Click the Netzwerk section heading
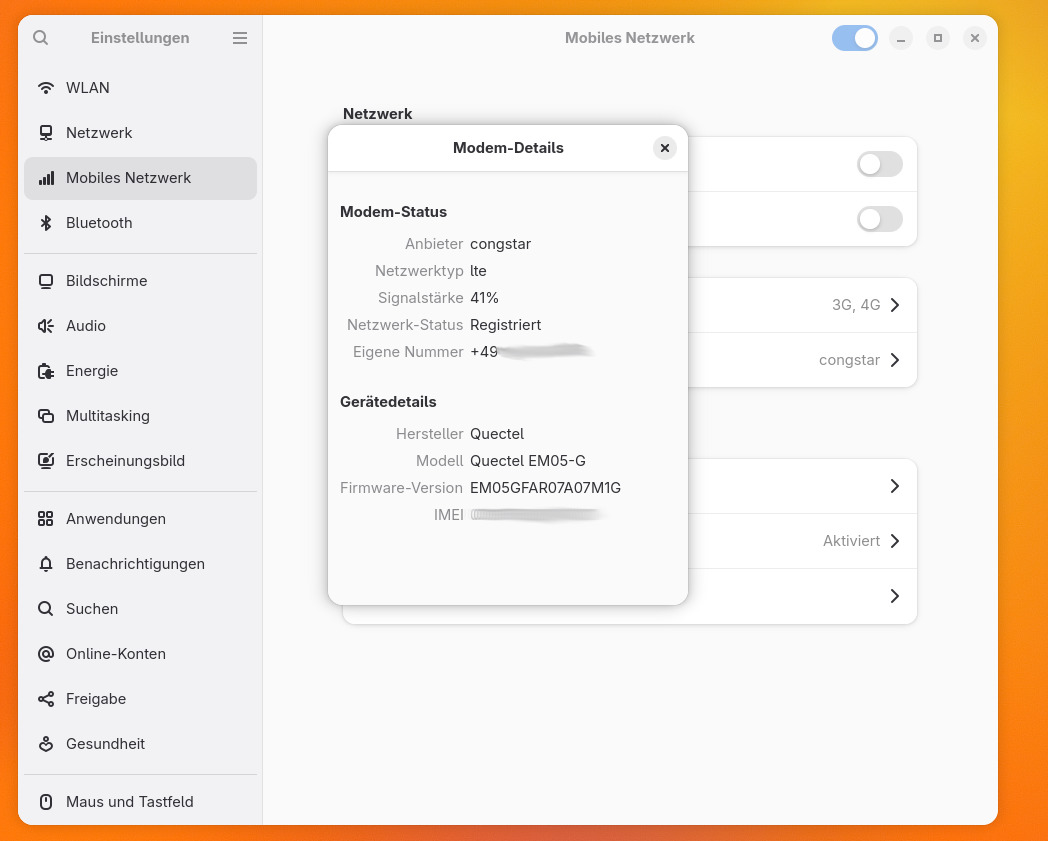 coord(378,114)
